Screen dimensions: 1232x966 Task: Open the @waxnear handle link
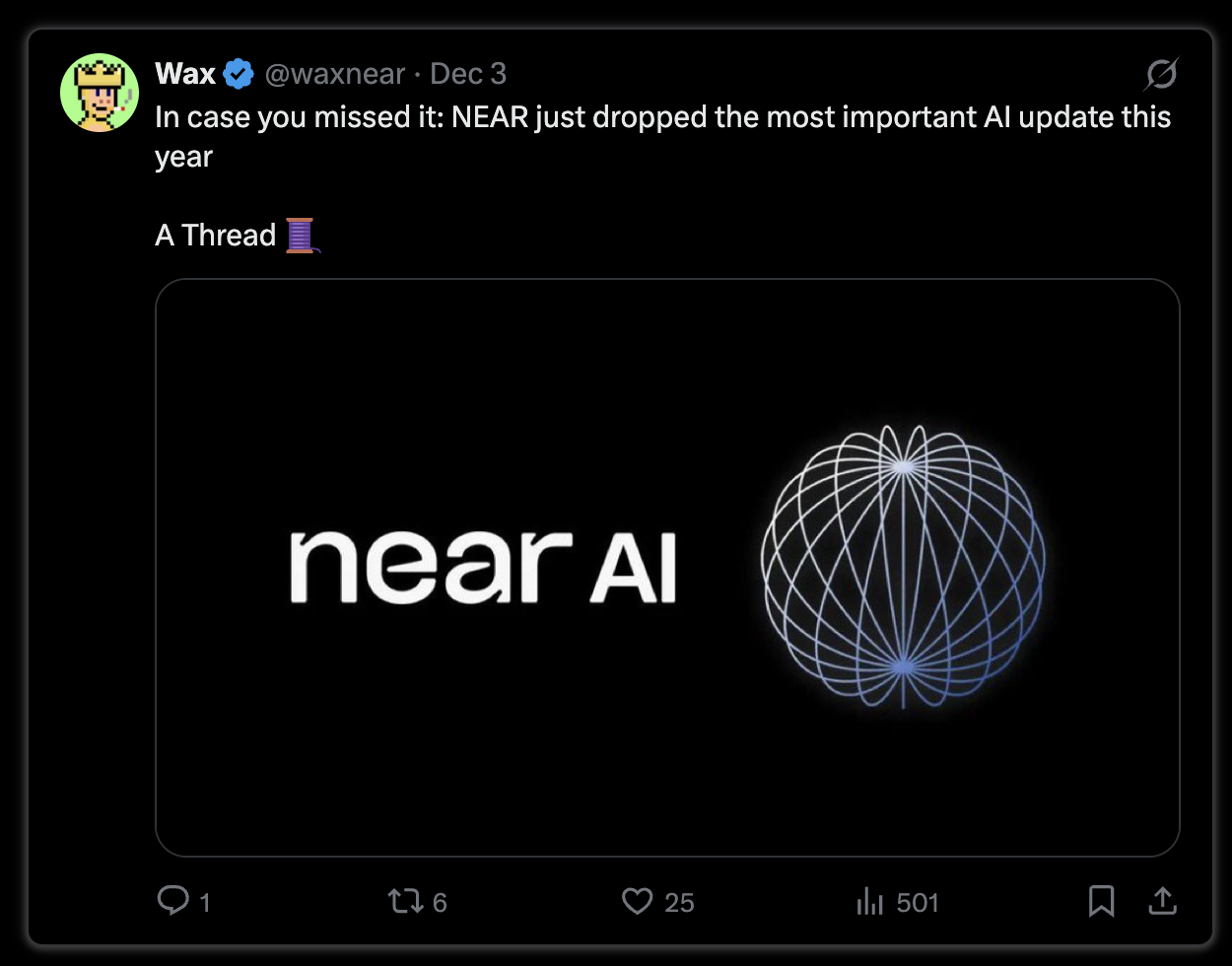pos(334,74)
